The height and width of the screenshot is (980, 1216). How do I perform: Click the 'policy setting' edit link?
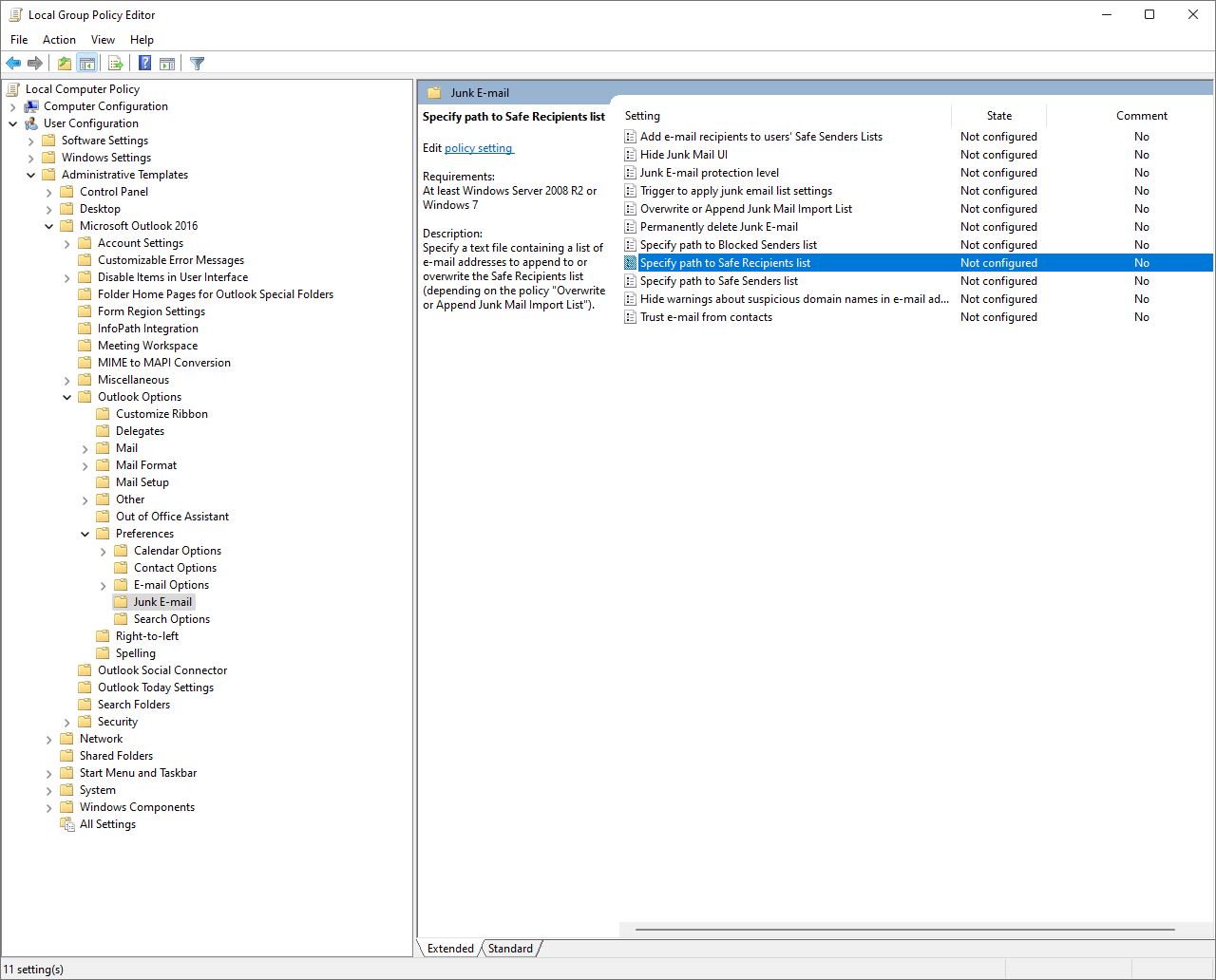pos(478,148)
